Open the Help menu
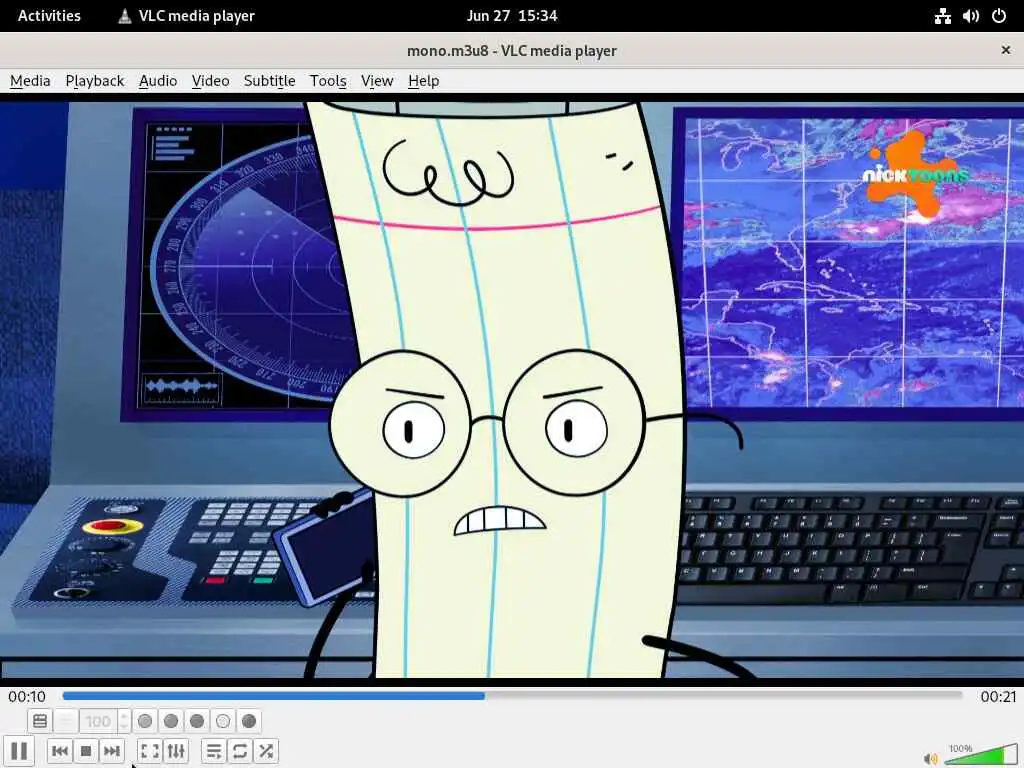 (423, 81)
